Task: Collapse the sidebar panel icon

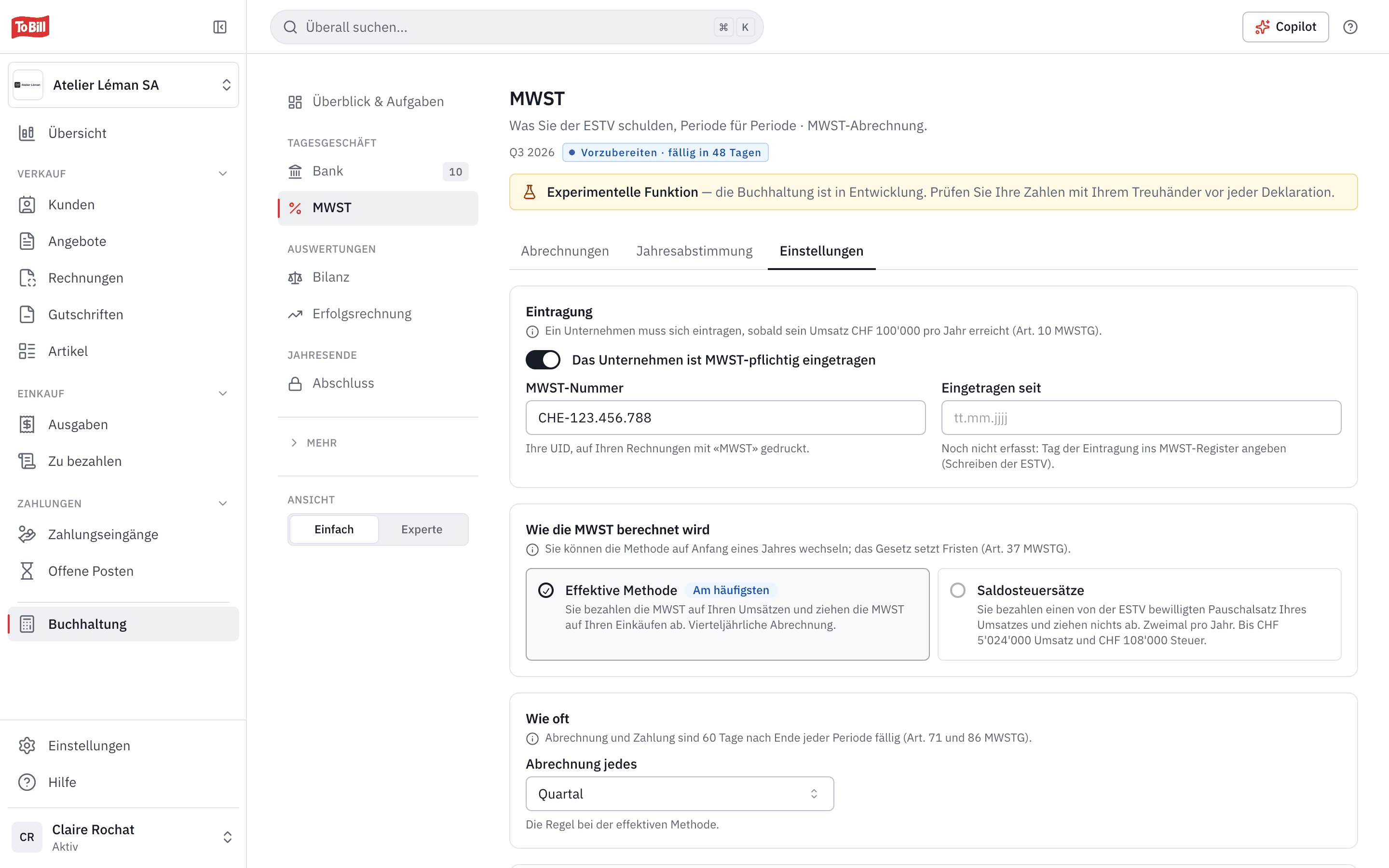Action: coord(220,27)
